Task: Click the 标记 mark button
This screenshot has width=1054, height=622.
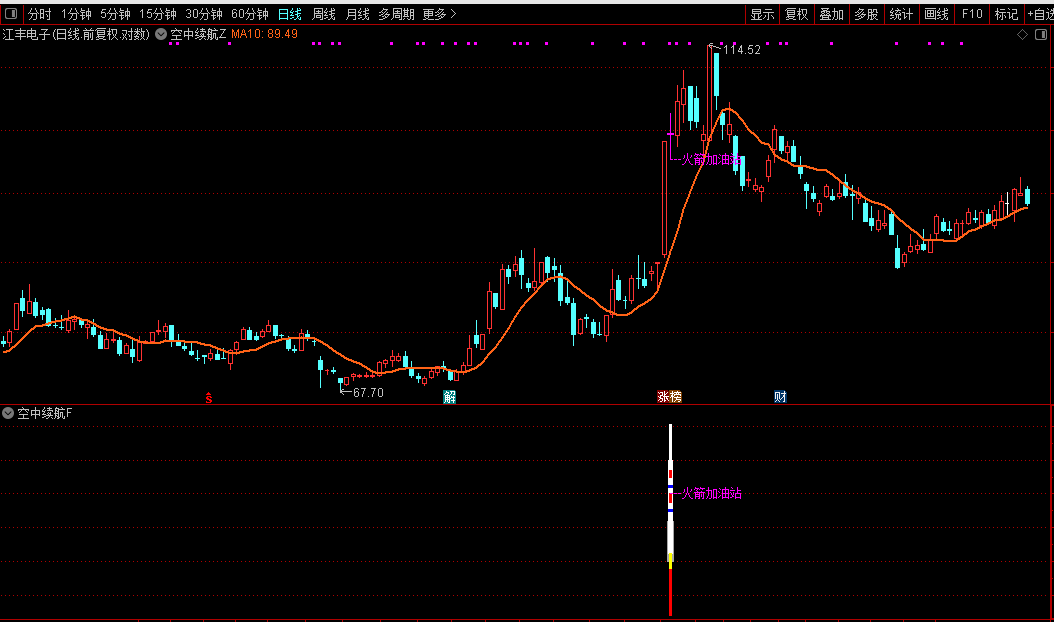Action: click(1006, 14)
